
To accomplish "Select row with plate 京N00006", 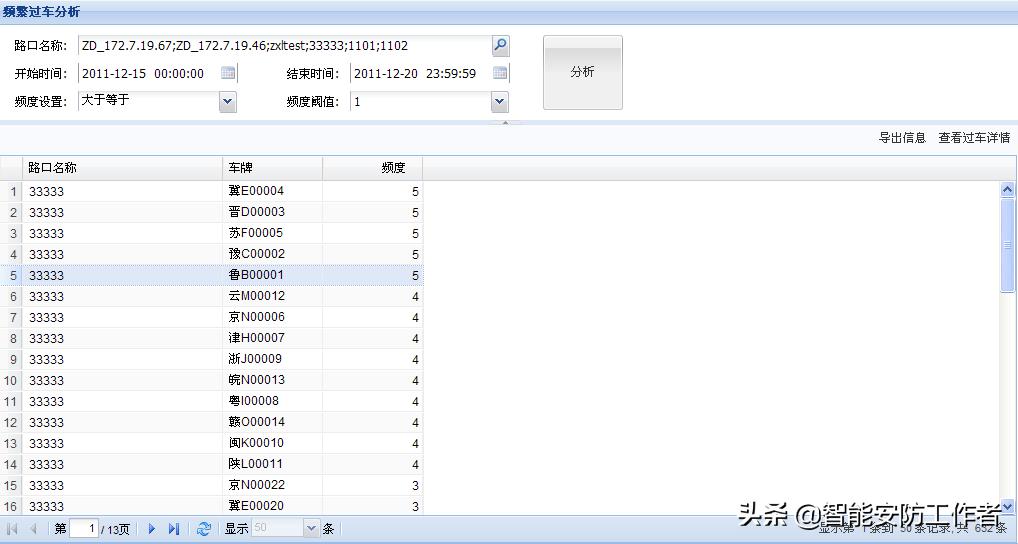I will pos(212,317).
